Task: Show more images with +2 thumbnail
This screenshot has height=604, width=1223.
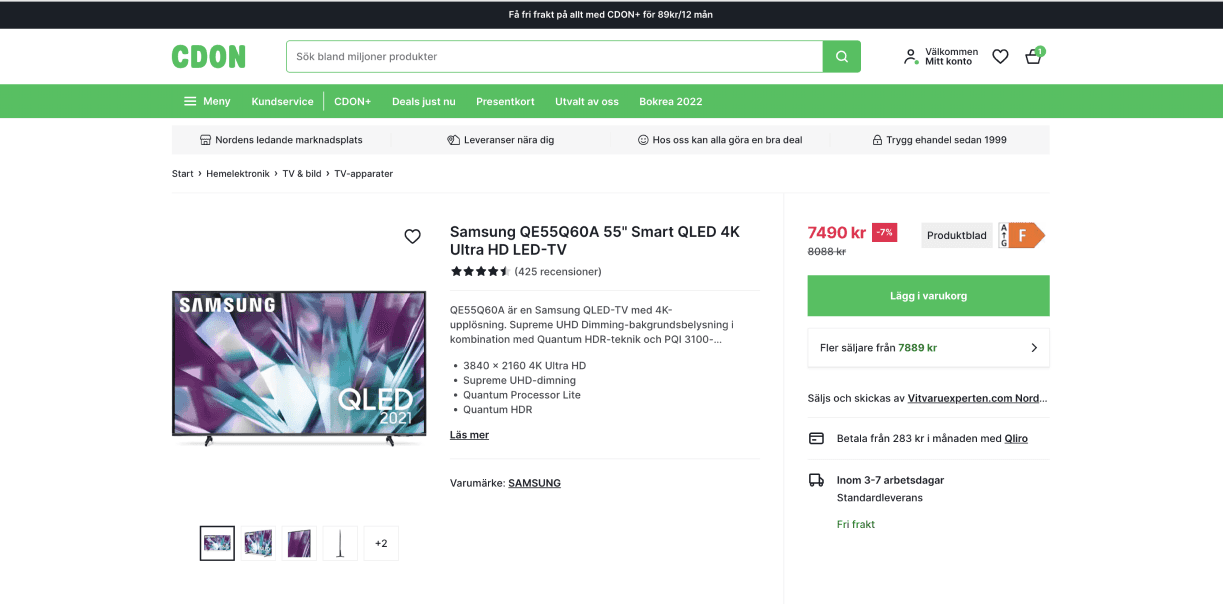Action: coord(381,543)
